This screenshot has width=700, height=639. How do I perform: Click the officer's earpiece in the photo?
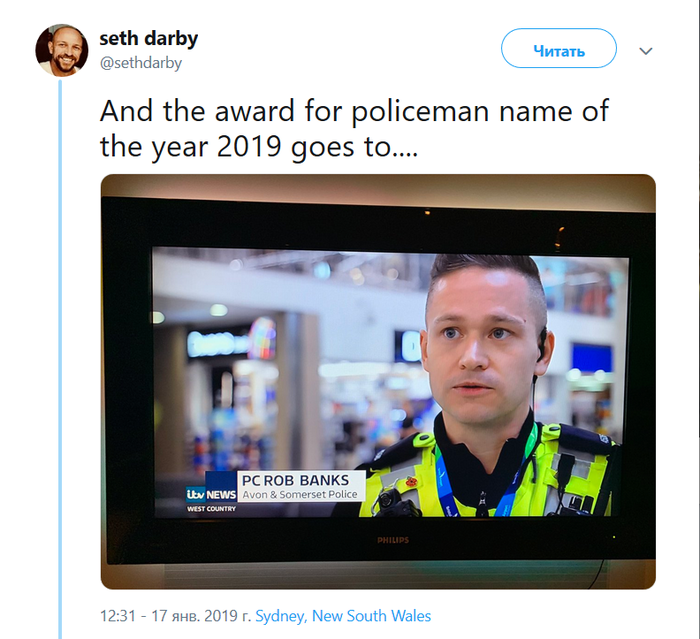(542, 344)
